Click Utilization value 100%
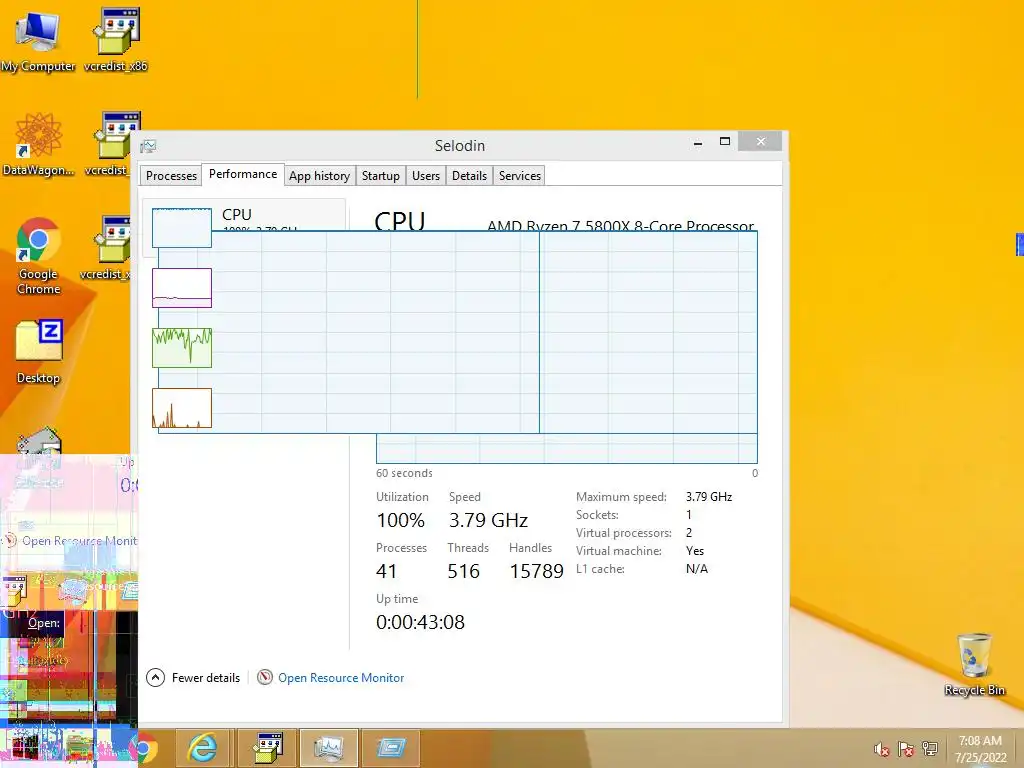1024x768 pixels. 400,520
